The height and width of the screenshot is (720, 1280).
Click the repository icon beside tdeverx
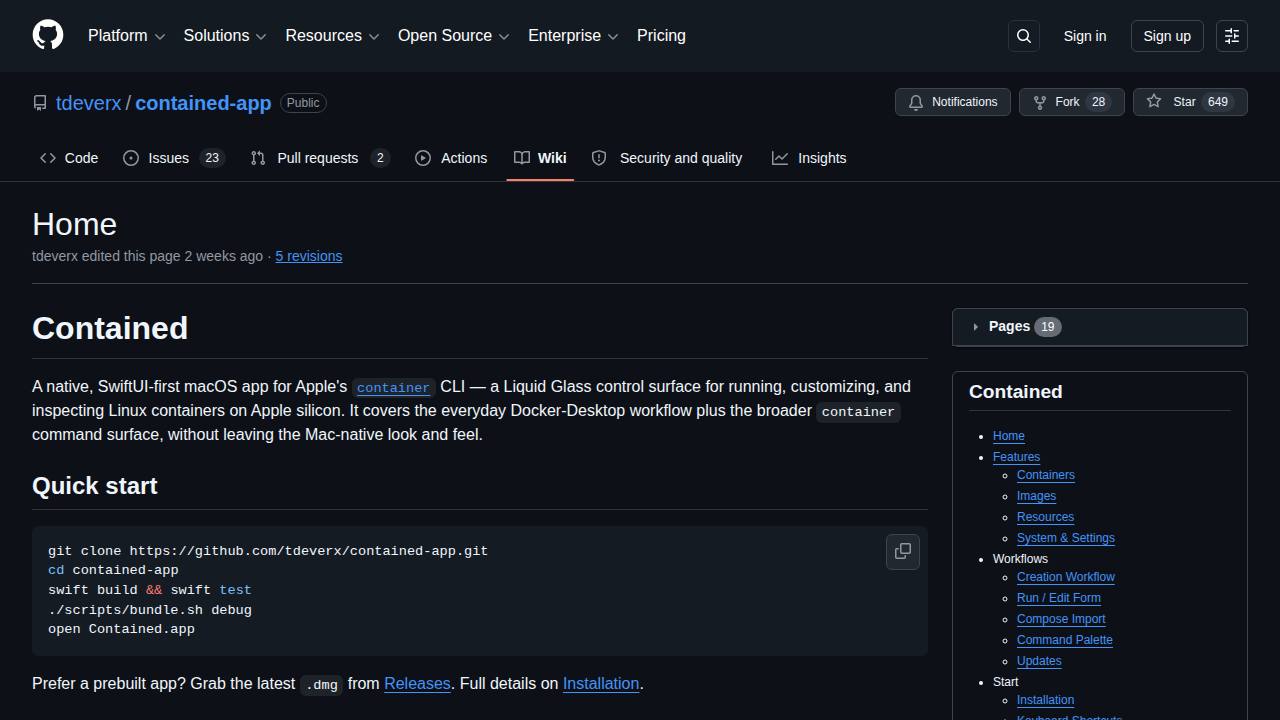40,103
